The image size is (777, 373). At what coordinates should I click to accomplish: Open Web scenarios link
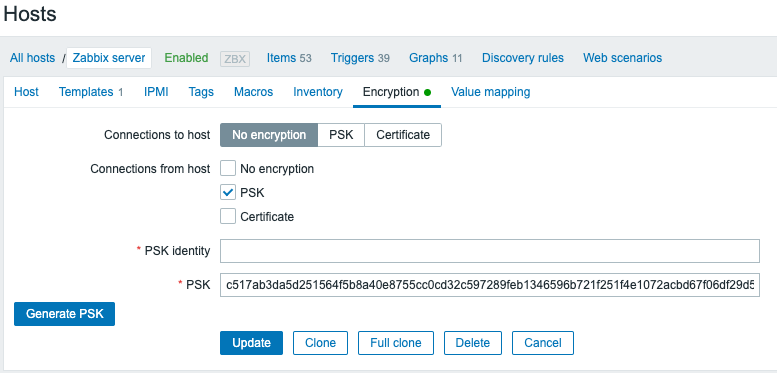[622, 58]
